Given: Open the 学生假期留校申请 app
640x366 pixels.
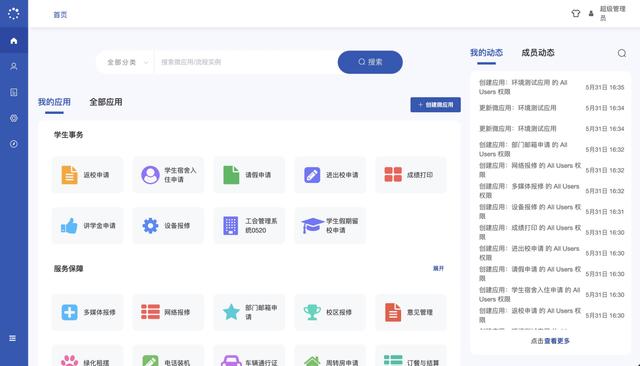Looking at the screenshot, I should [330, 225].
